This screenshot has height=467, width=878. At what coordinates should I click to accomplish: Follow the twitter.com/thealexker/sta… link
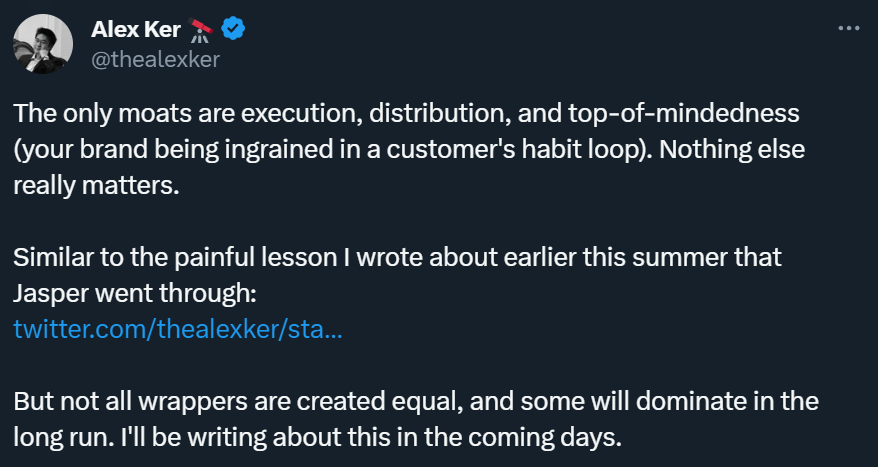[178, 328]
